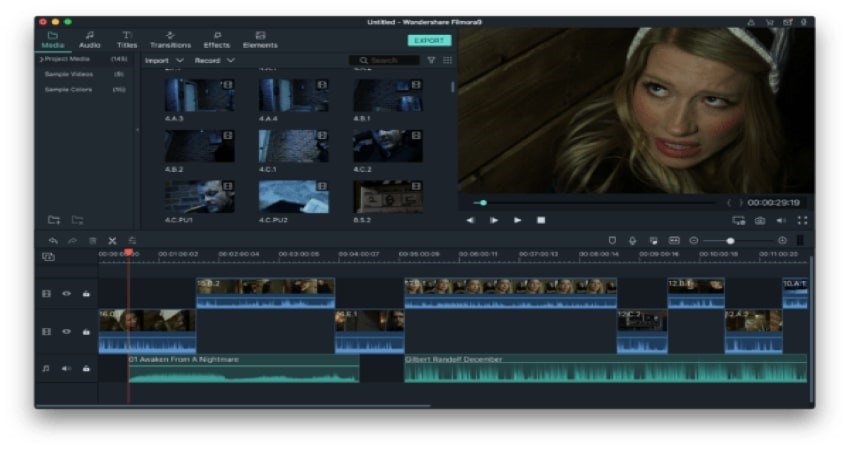
Task: Expand the Project Media folder arrow
Action: click(41, 59)
